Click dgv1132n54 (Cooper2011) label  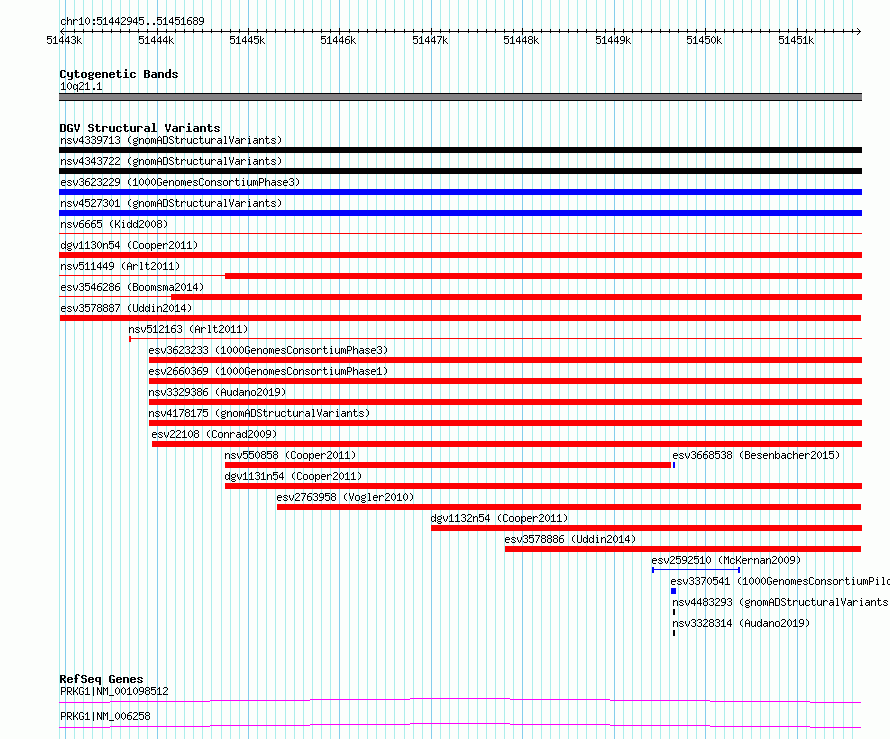click(499, 518)
